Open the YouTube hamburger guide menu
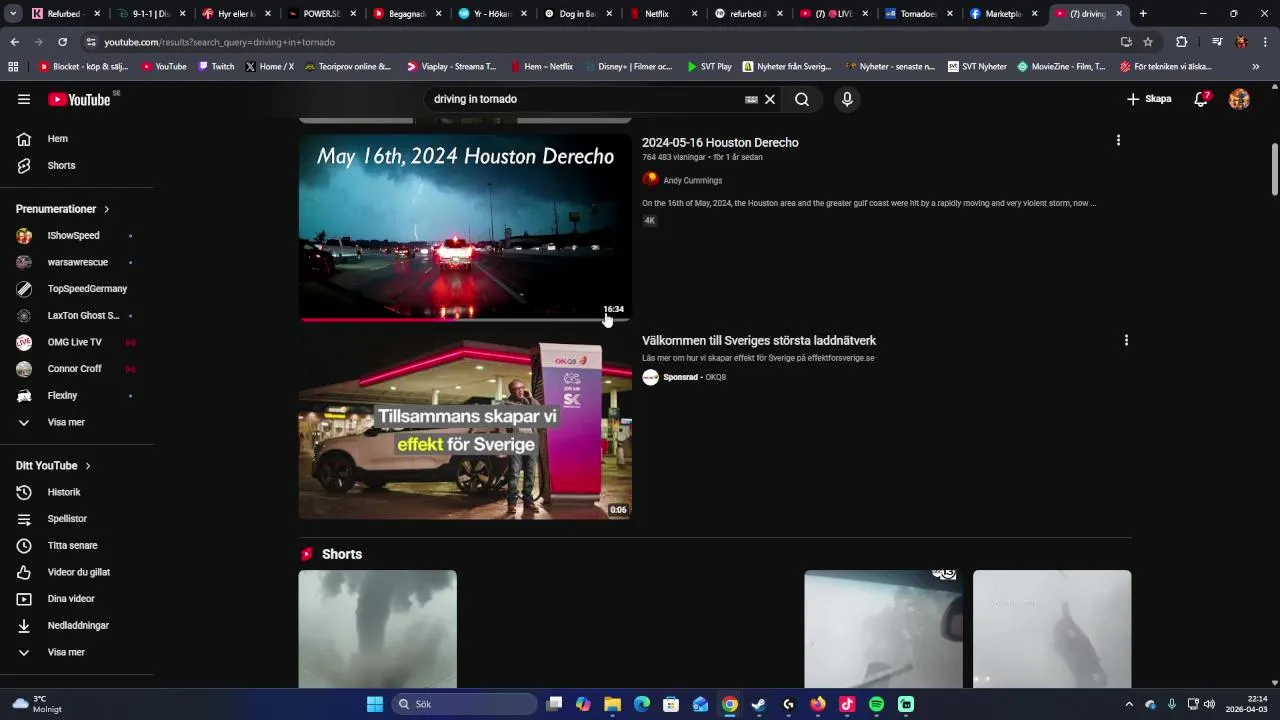1280x720 pixels. tap(24, 99)
